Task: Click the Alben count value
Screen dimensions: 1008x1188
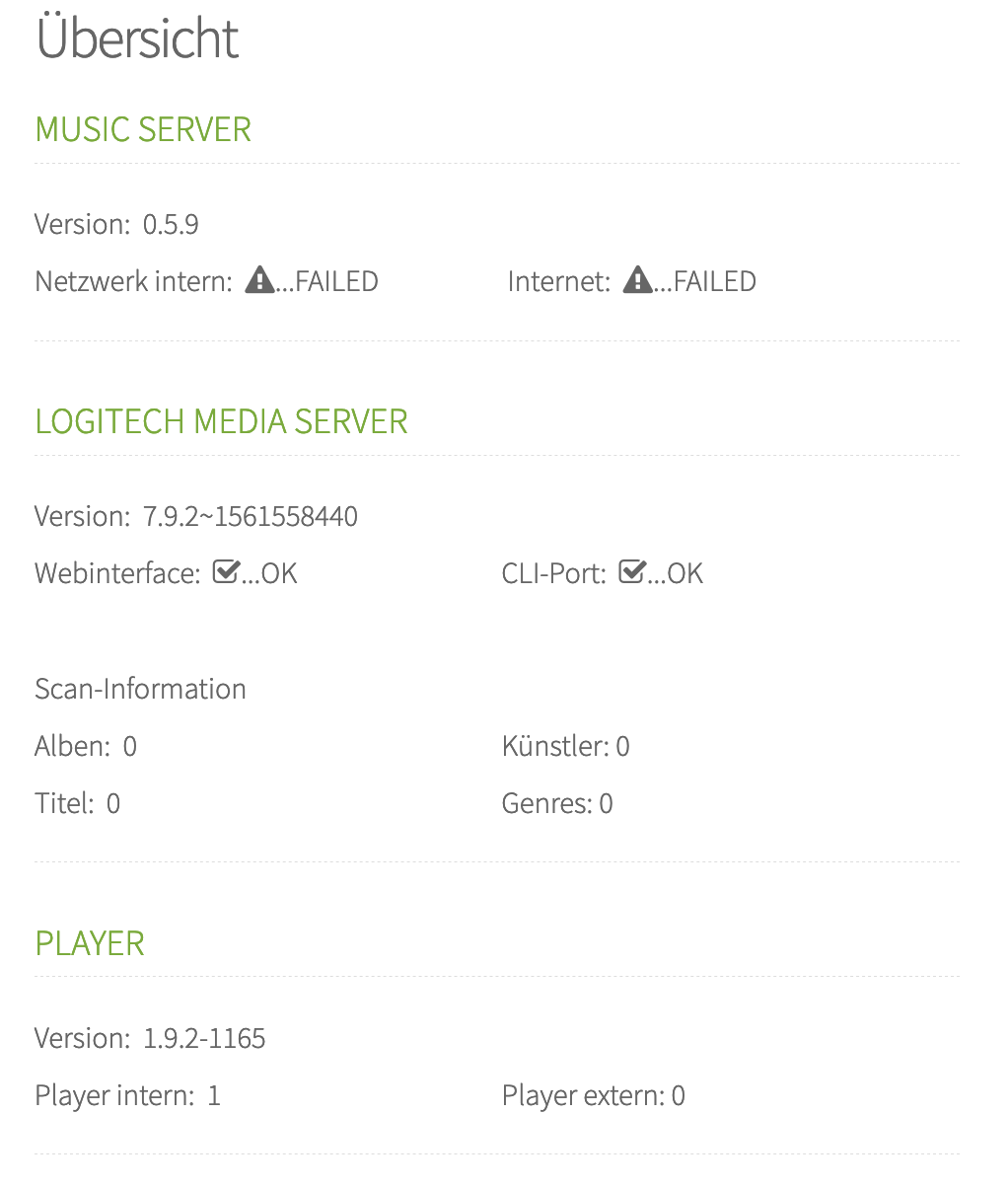Action: [130, 747]
